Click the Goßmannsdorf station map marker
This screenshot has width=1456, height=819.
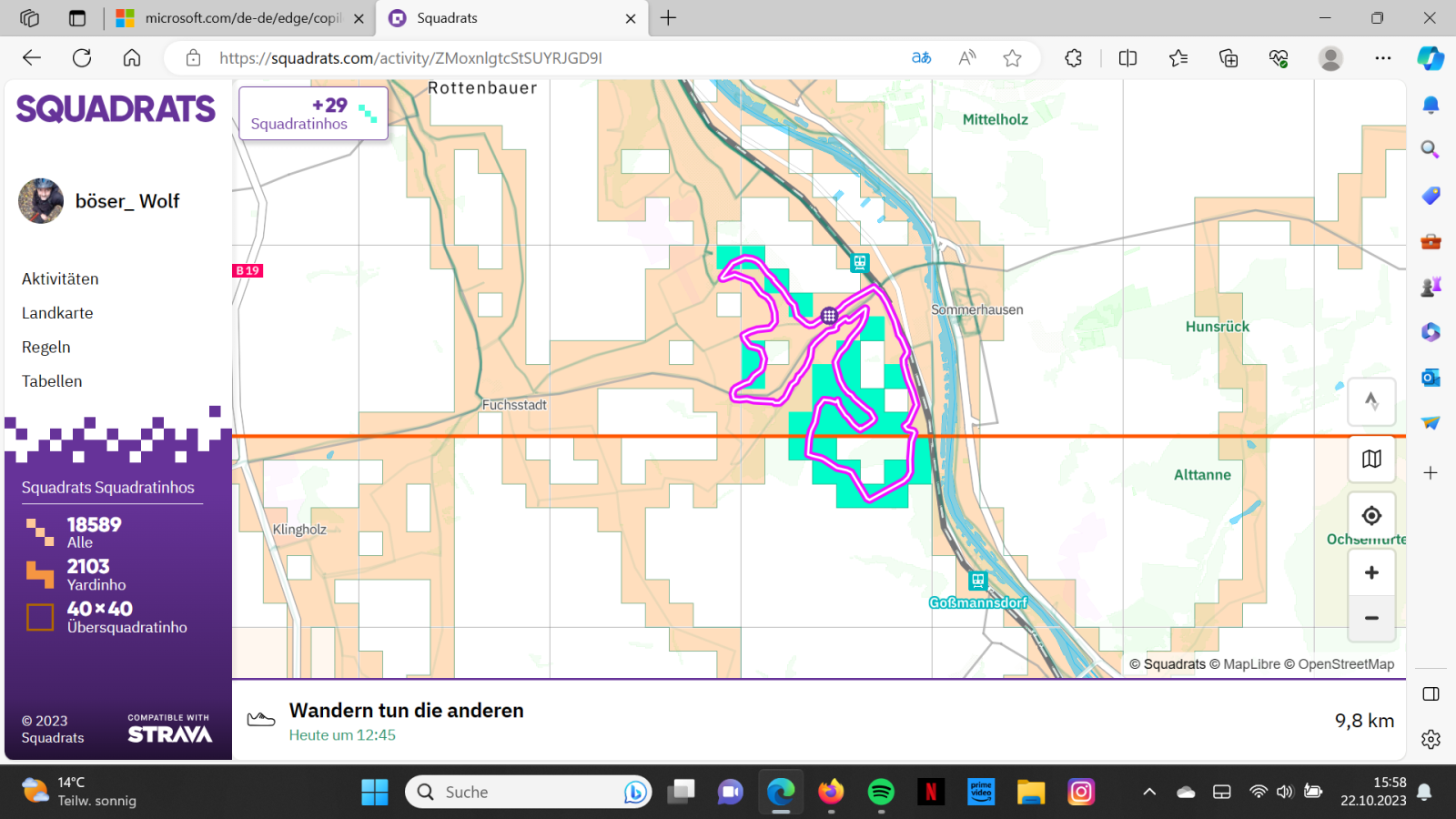pyautogui.click(x=977, y=581)
